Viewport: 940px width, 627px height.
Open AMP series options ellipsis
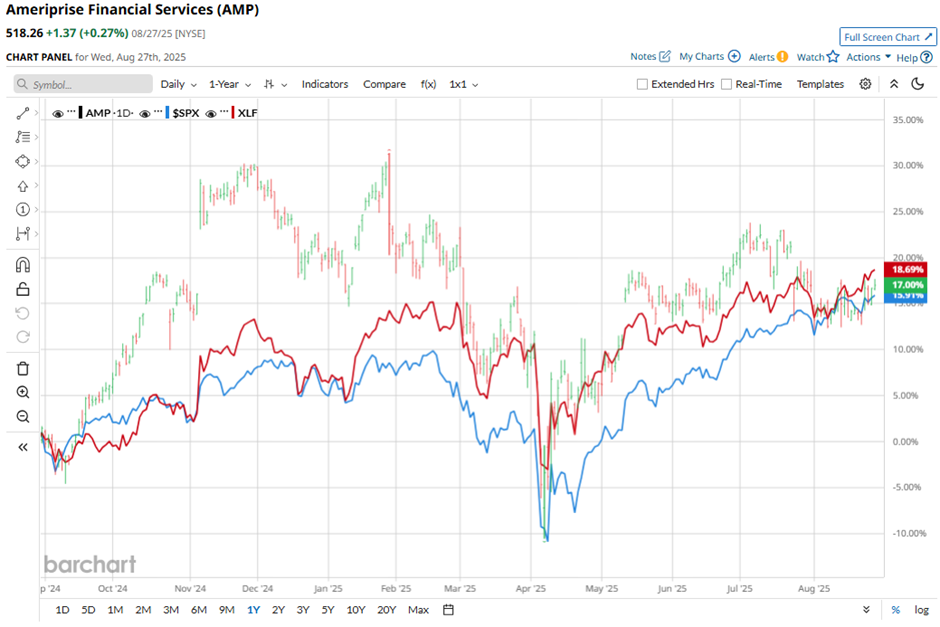71,112
